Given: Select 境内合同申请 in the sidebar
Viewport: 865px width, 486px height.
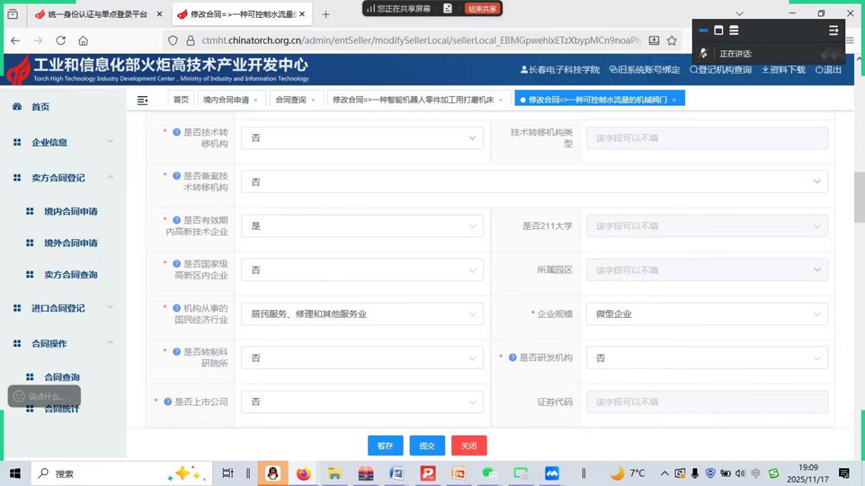Looking at the screenshot, I should click(70, 212).
